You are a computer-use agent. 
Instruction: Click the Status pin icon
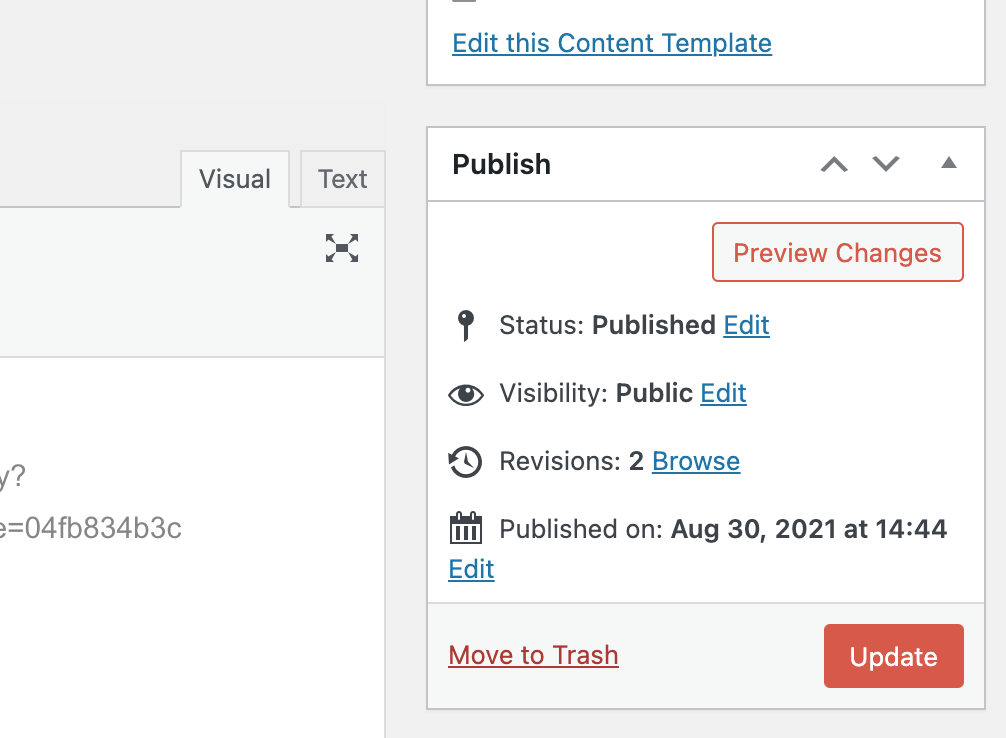click(466, 325)
